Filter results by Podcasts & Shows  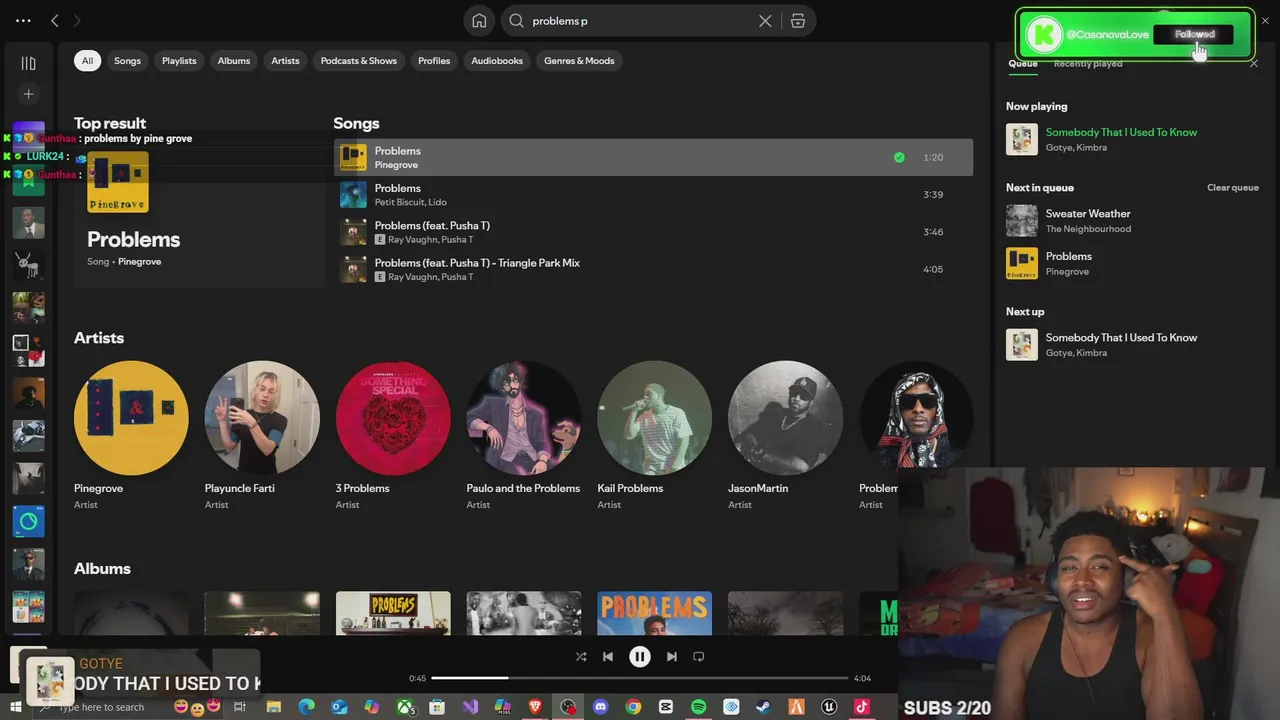coord(359,61)
